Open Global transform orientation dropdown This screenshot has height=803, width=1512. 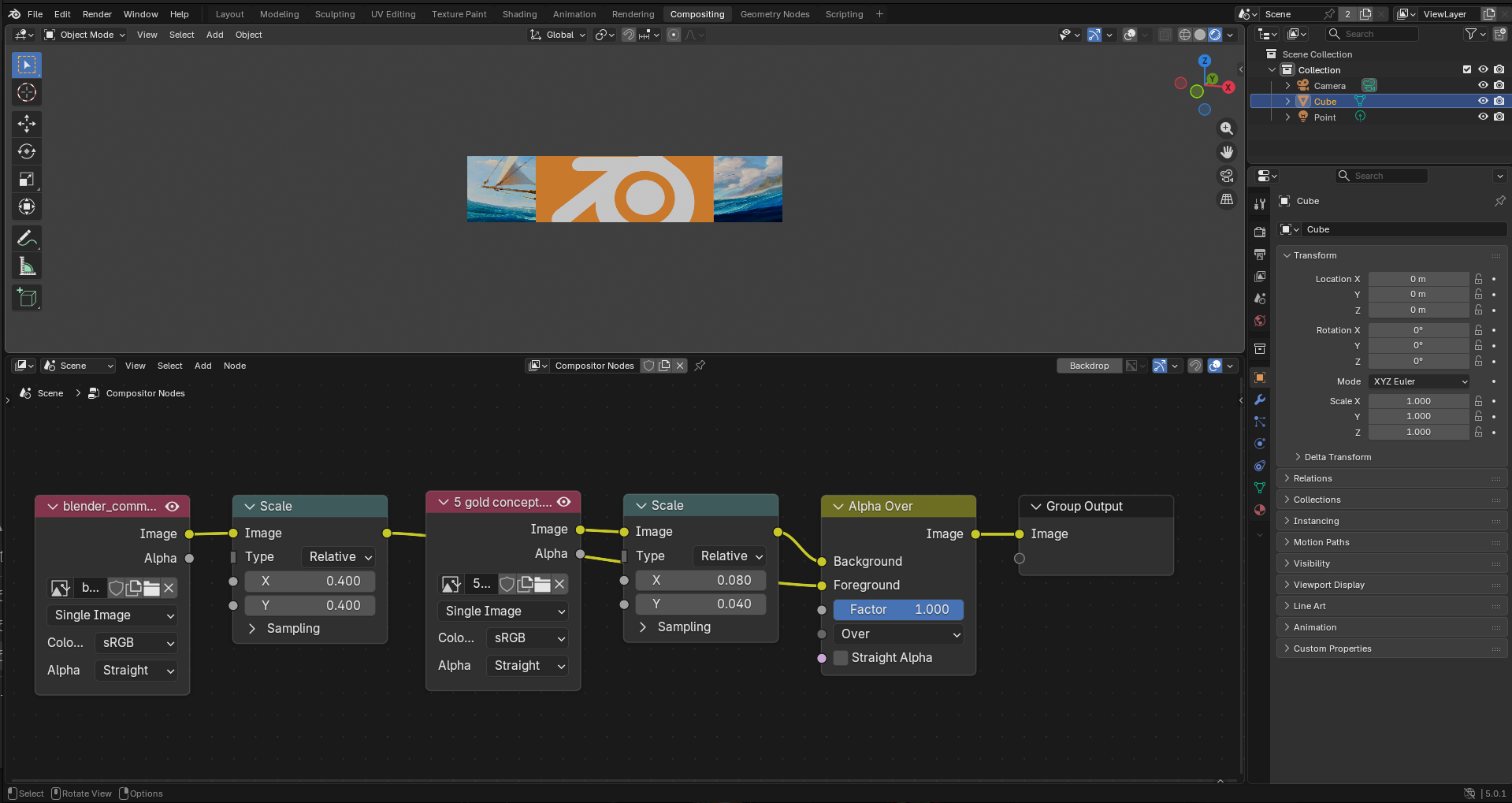point(558,35)
